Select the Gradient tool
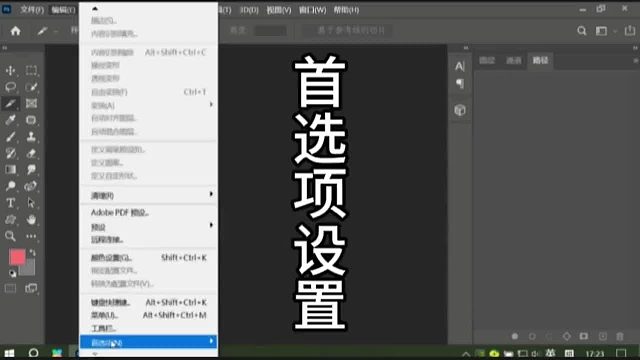640x360 pixels. [10, 169]
